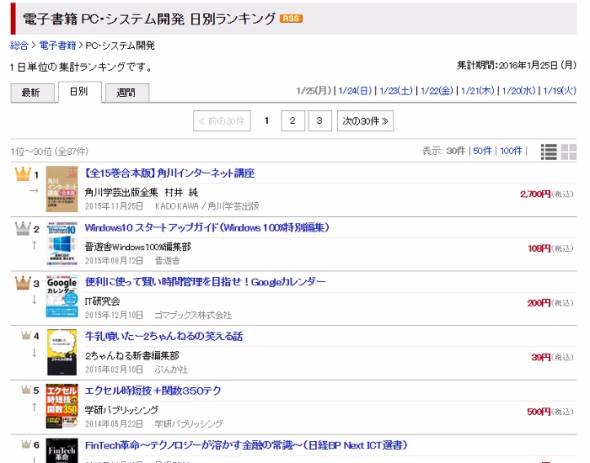Show 50件 per page
The image size is (590, 463).
pyautogui.click(x=482, y=151)
